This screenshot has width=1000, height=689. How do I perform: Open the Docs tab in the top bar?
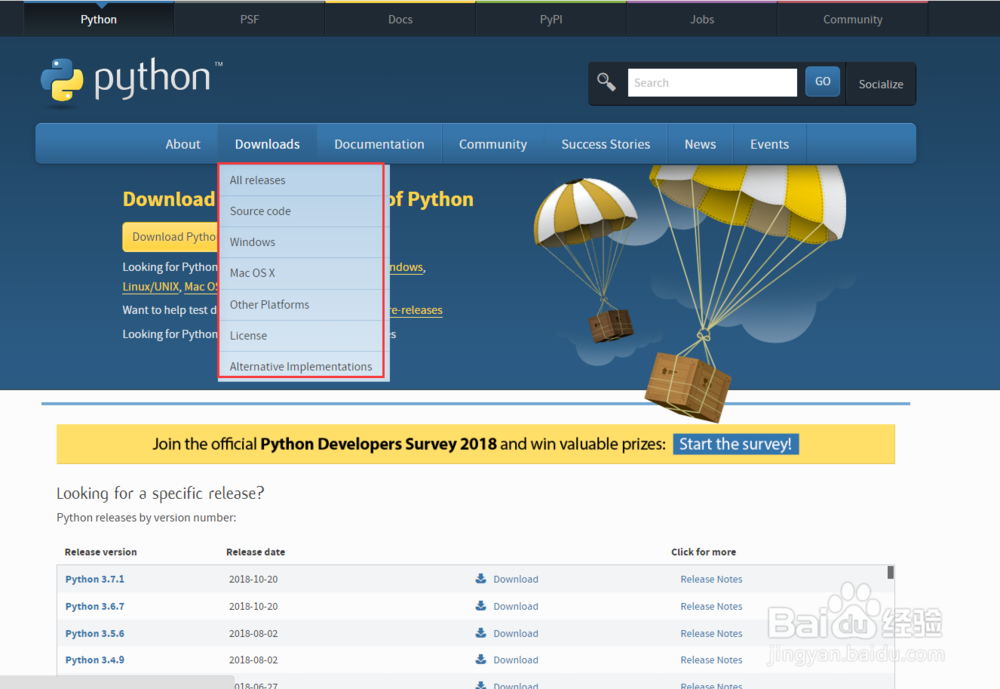401,19
